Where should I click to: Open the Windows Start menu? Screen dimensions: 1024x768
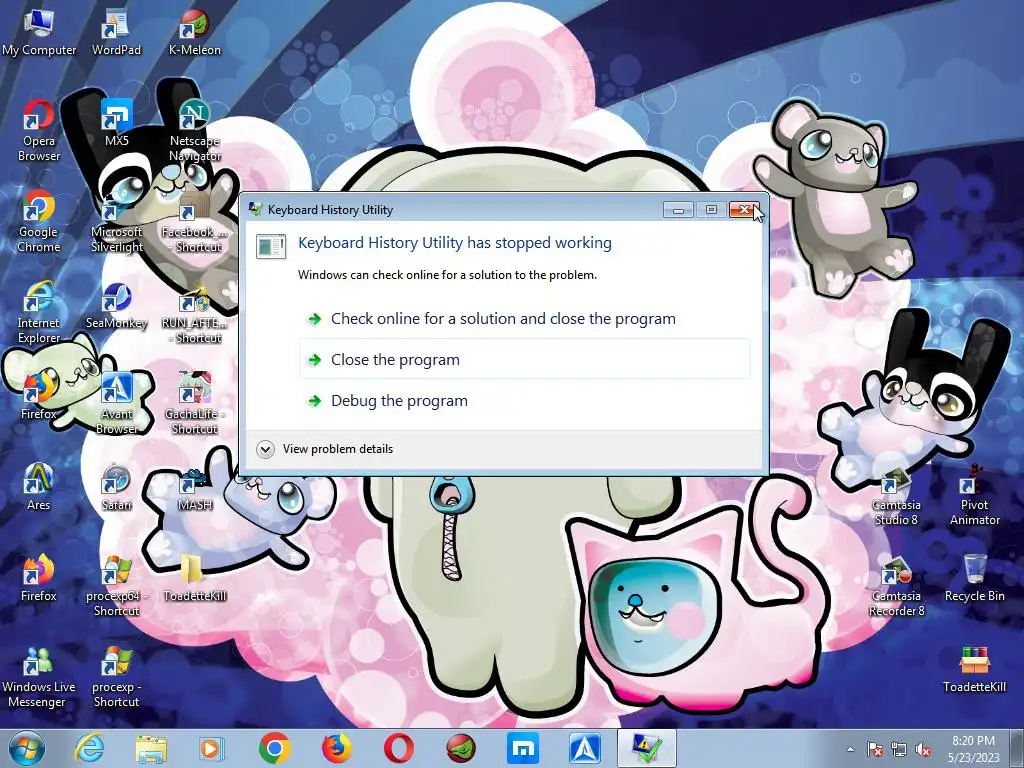[27, 748]
